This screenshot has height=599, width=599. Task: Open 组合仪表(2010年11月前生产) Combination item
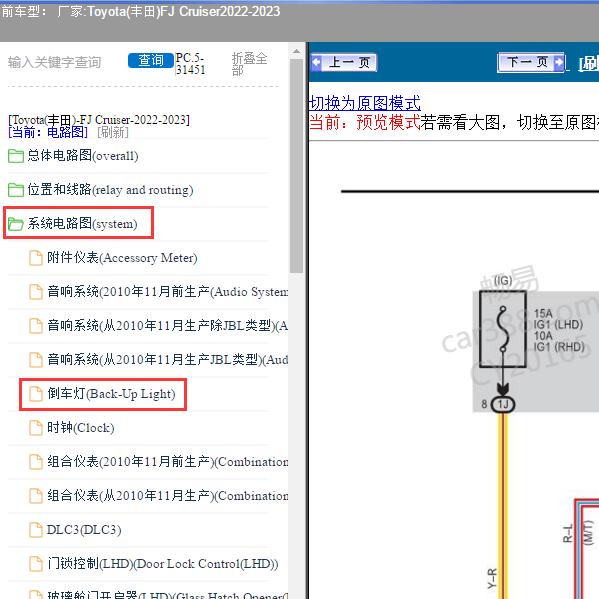167,461
